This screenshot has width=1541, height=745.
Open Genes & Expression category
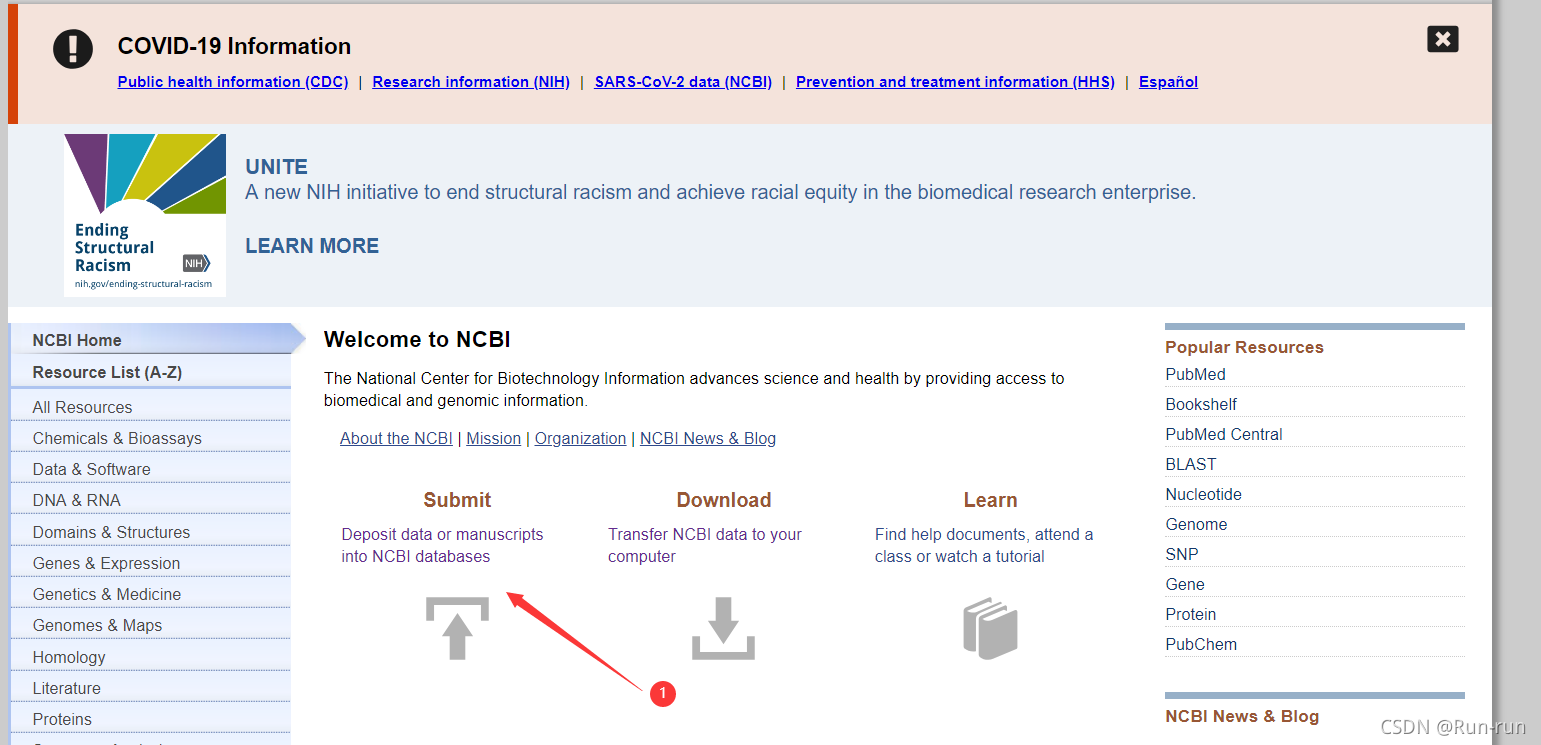coord(150,563)
